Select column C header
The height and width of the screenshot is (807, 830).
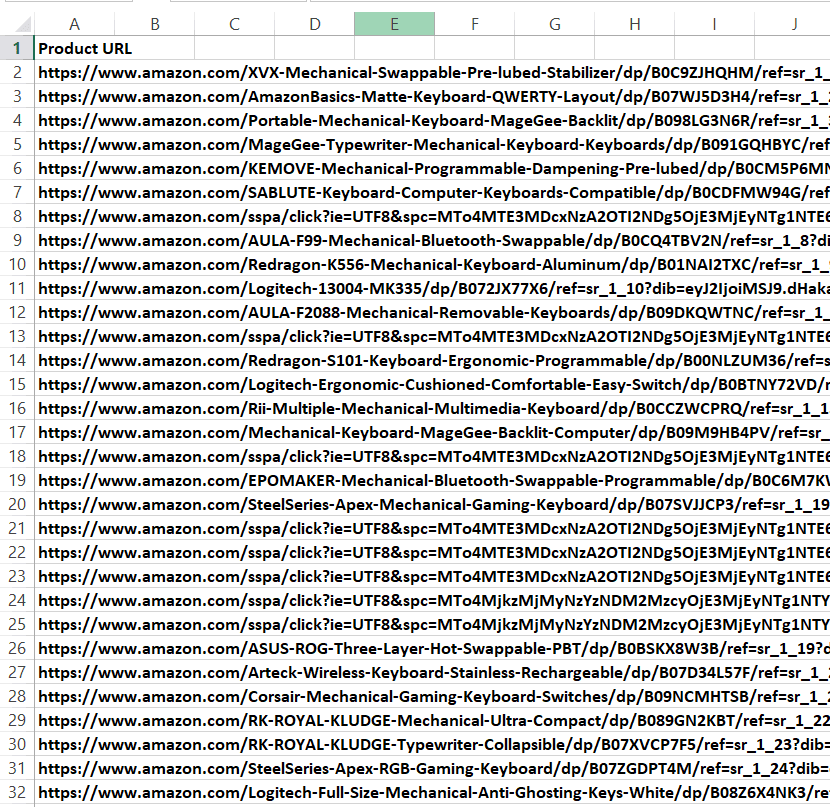pos(234,24)
